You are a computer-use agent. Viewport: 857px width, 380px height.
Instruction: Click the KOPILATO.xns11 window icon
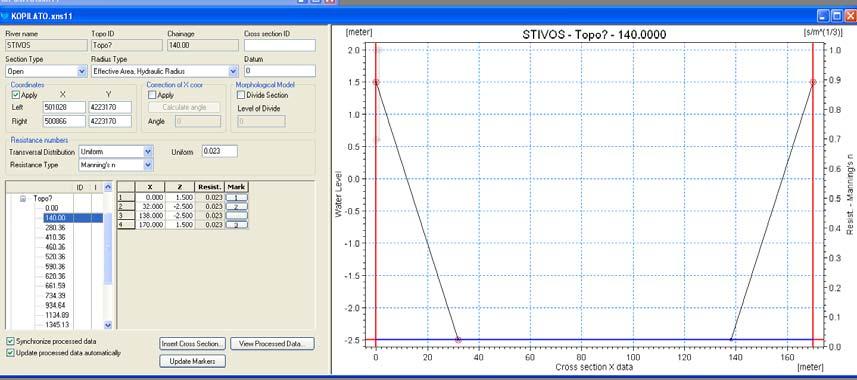4,16
